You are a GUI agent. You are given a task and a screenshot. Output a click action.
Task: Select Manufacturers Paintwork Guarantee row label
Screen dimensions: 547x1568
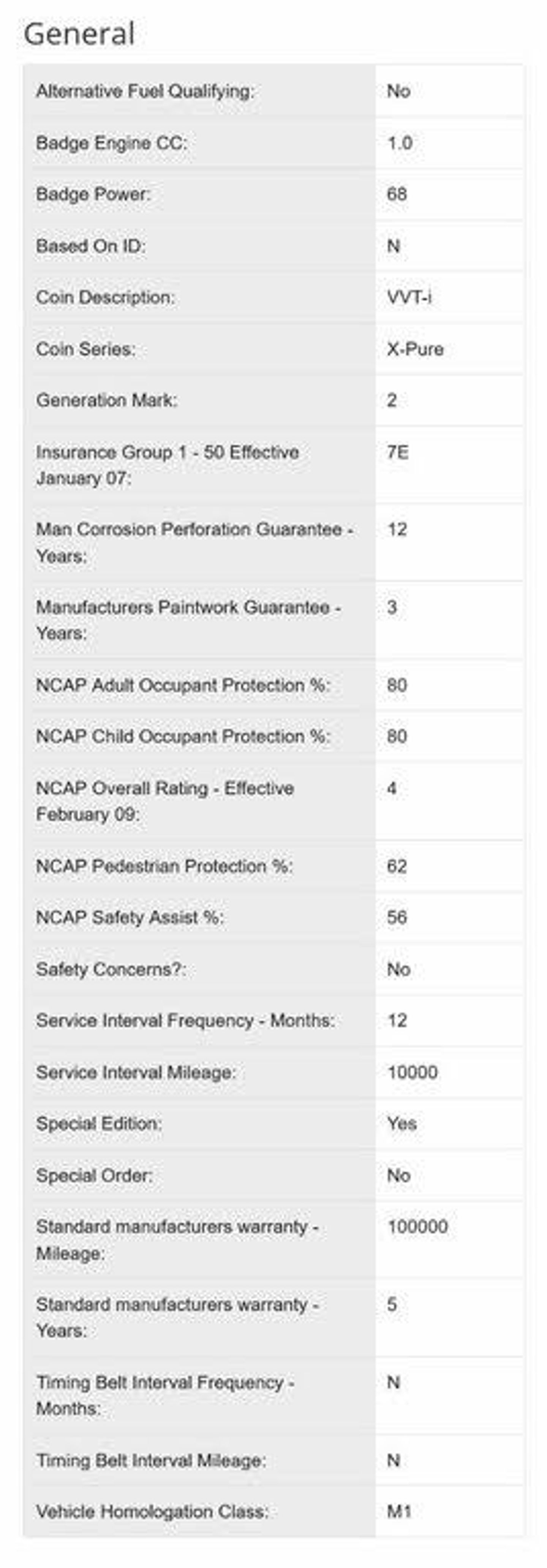pyautogui.click(x=189, y=620)
